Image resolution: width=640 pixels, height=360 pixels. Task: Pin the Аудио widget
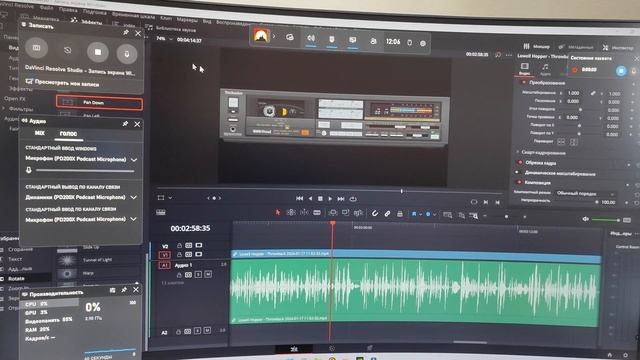(125, 124)
